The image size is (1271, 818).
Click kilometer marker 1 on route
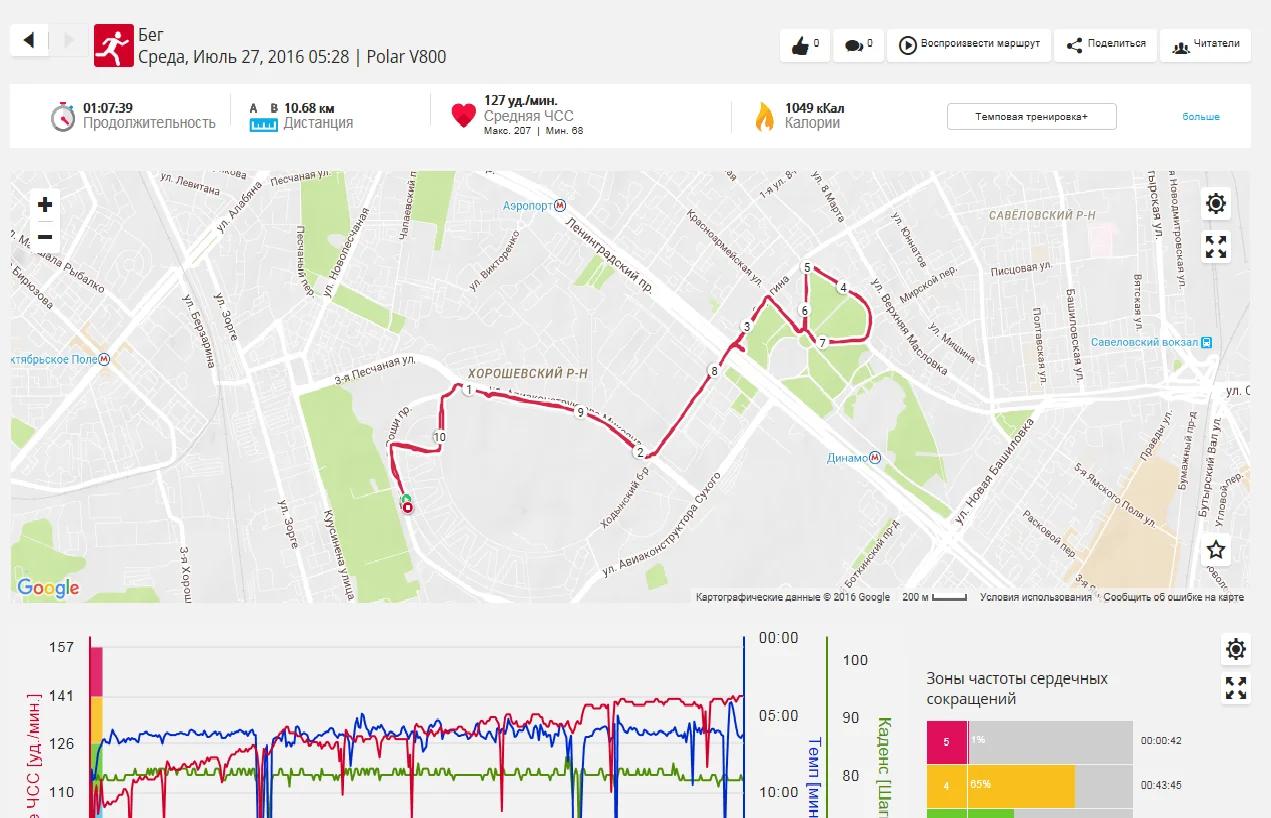coord(468,389)
